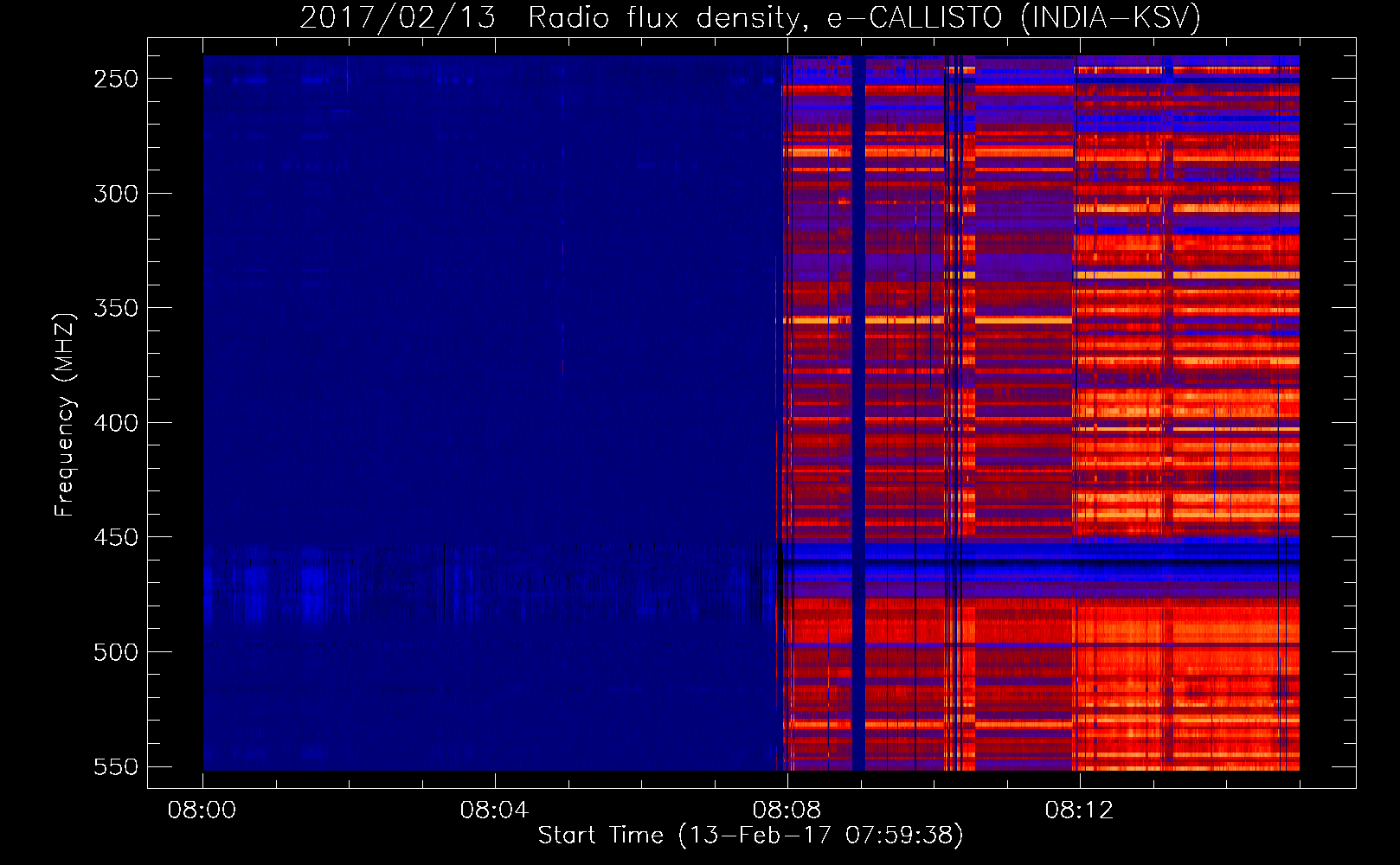
Task: Click the plot title '2017/02/13 Radio flux density'
Action: tap(750, 17)
